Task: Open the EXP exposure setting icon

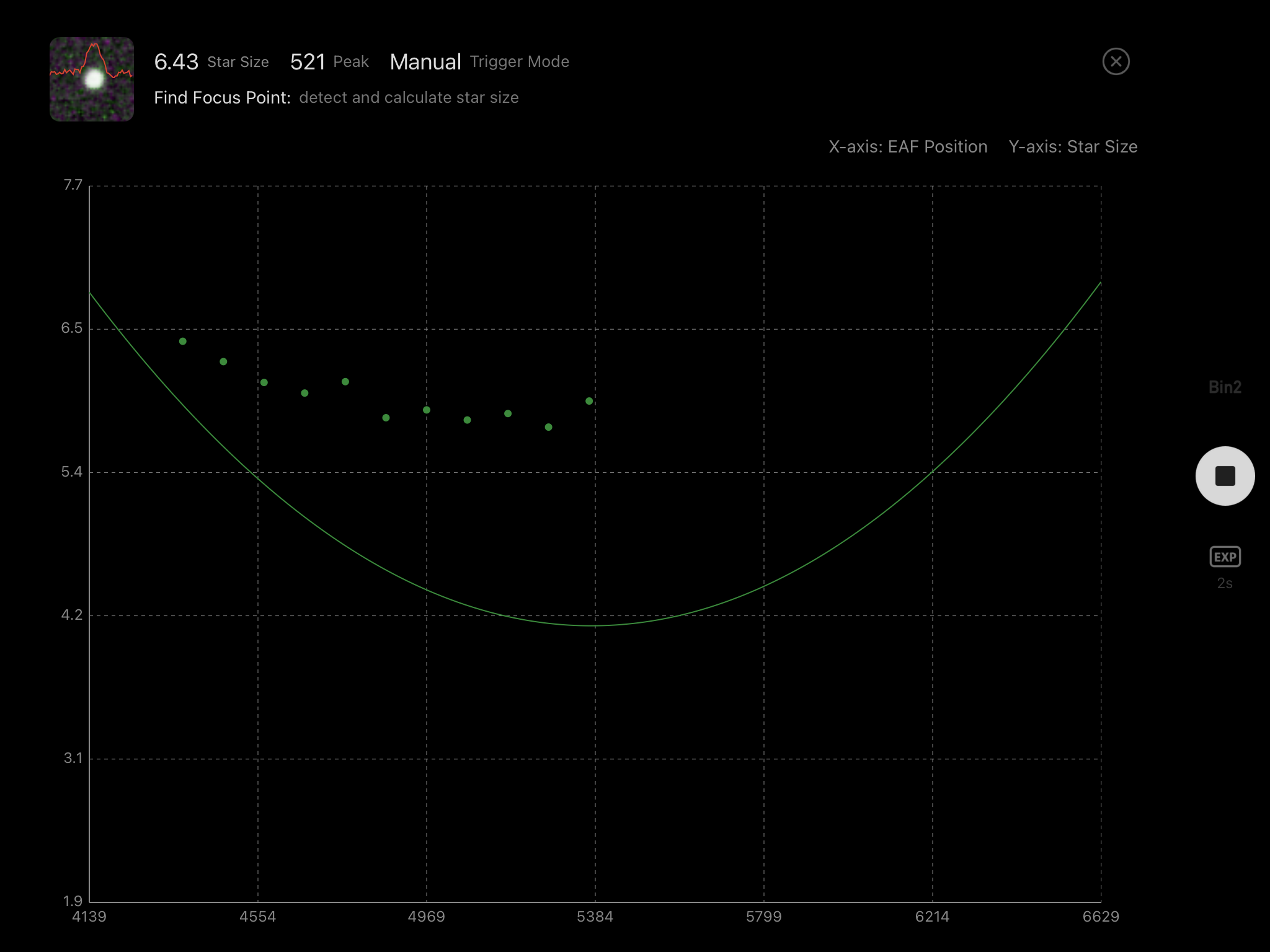Action: point(1225,557)
